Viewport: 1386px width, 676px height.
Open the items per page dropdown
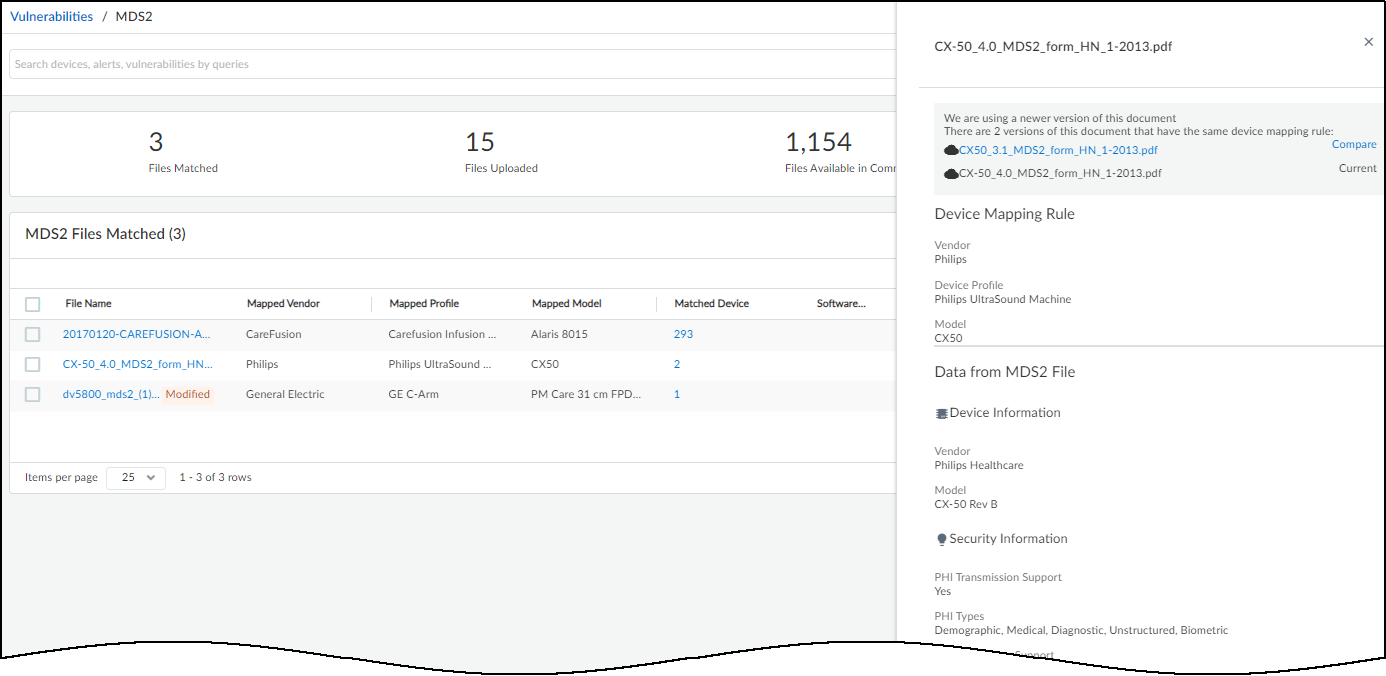[137, 478]
